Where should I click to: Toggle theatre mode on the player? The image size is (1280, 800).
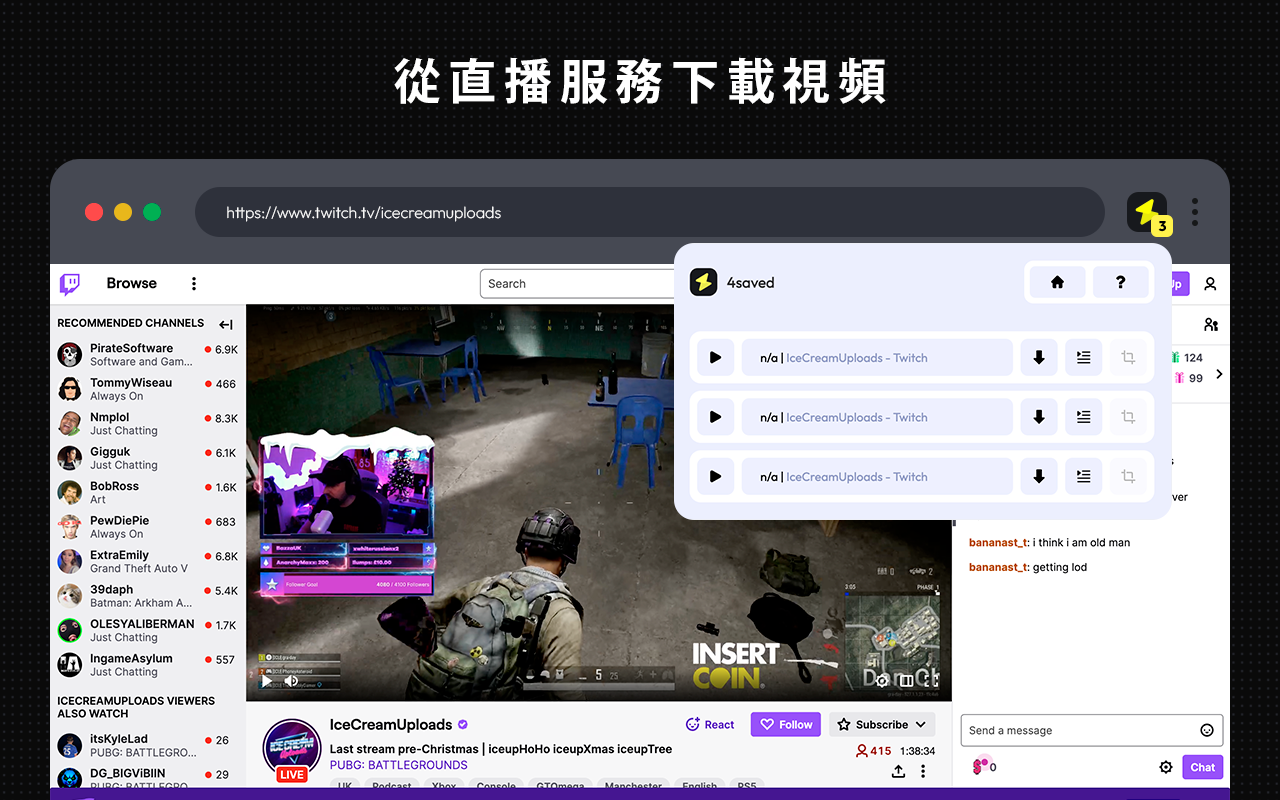906,680
